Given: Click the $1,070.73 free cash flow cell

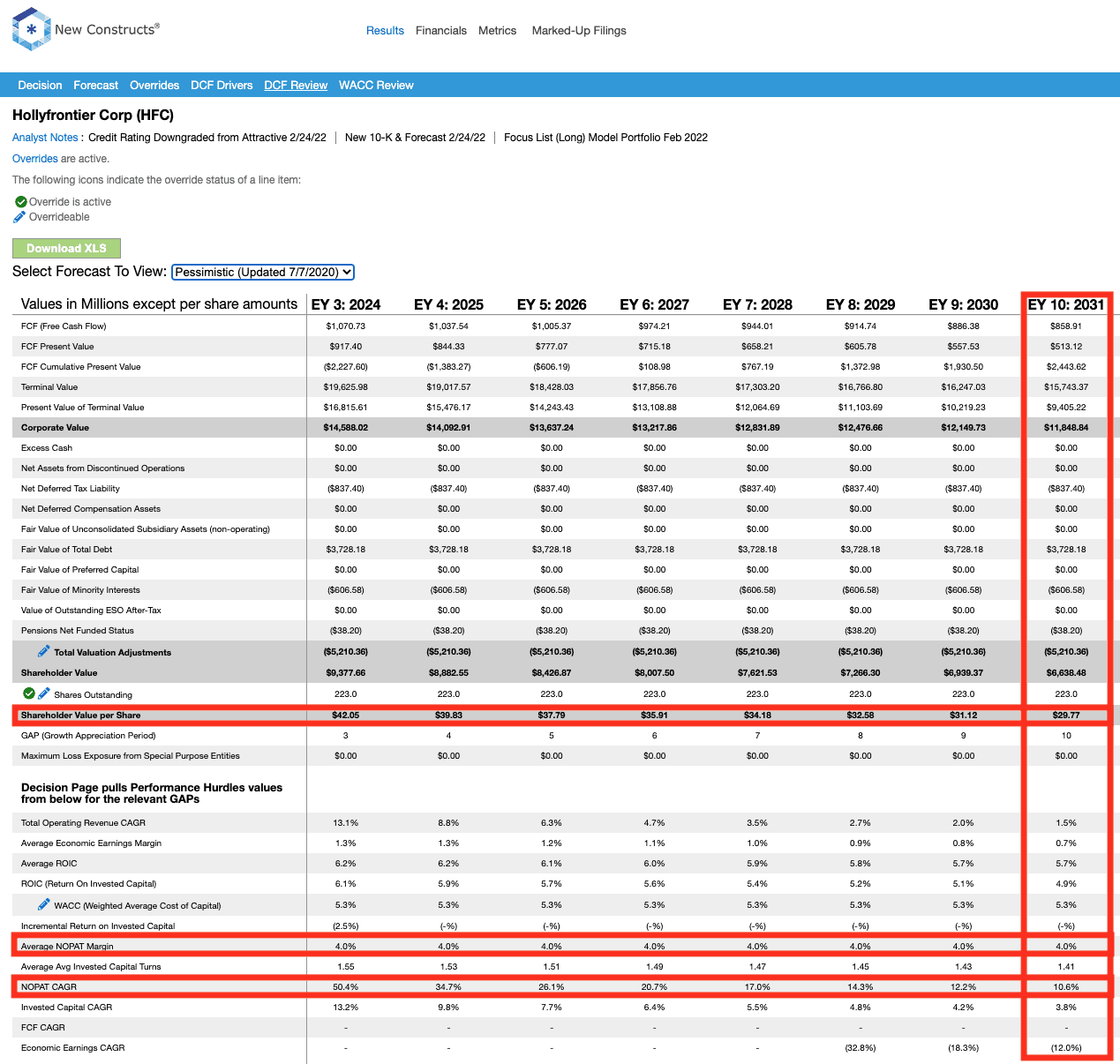Looking at the screenshot, I should [346, 326].
